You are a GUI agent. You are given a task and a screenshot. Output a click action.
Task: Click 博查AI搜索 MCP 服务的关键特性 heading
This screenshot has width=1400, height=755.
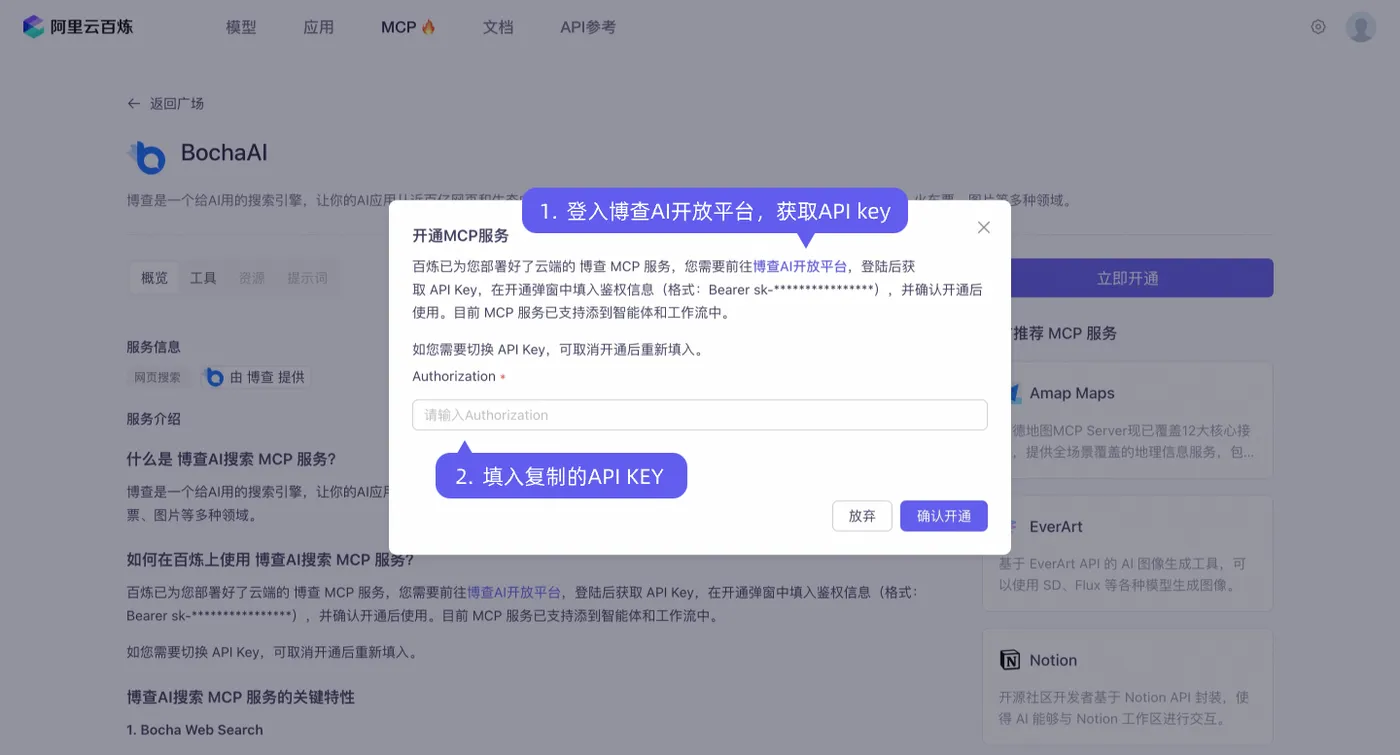241,697
